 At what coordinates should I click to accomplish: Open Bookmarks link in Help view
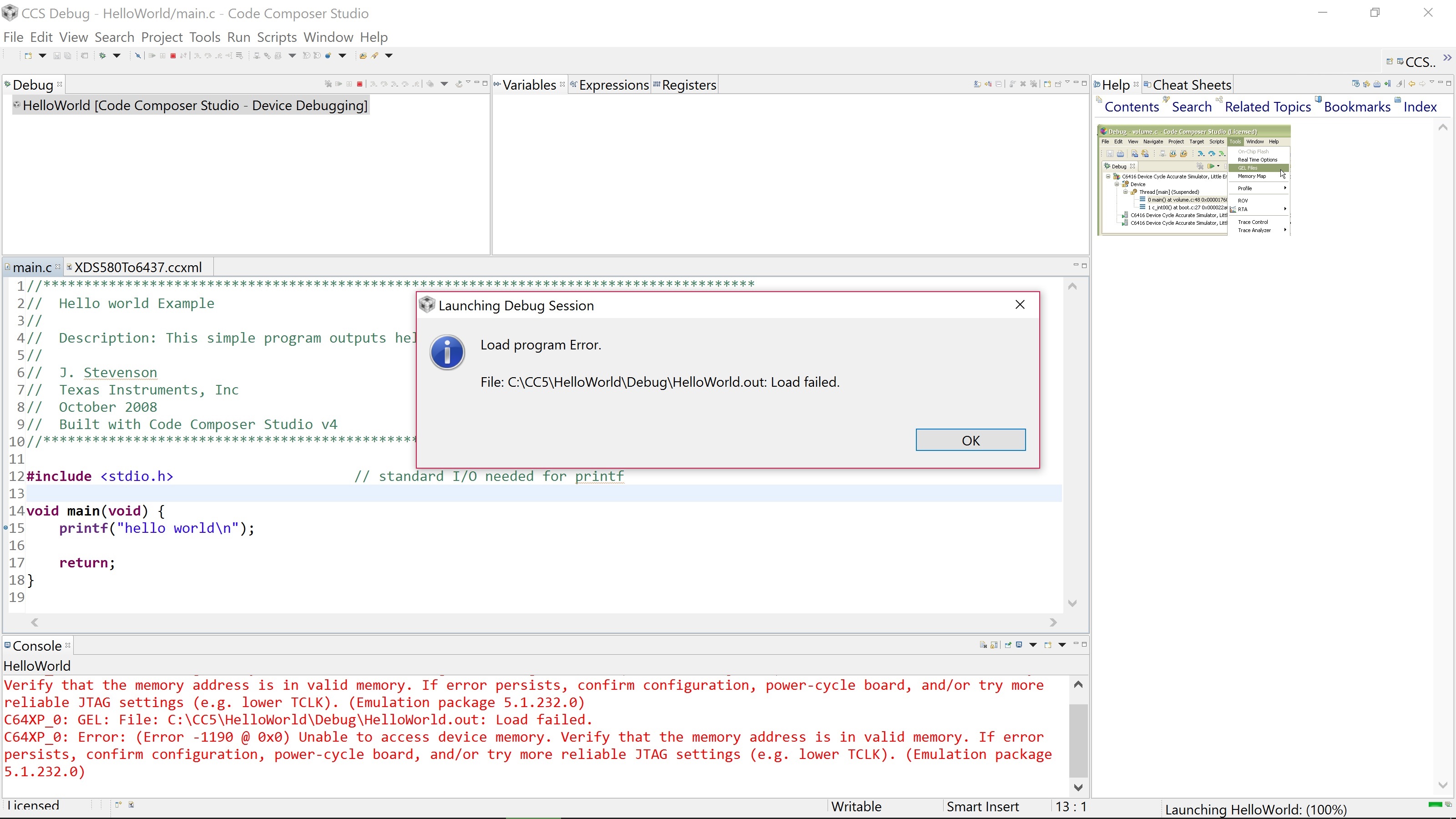pyautogui.click(x=1357, y=107)
